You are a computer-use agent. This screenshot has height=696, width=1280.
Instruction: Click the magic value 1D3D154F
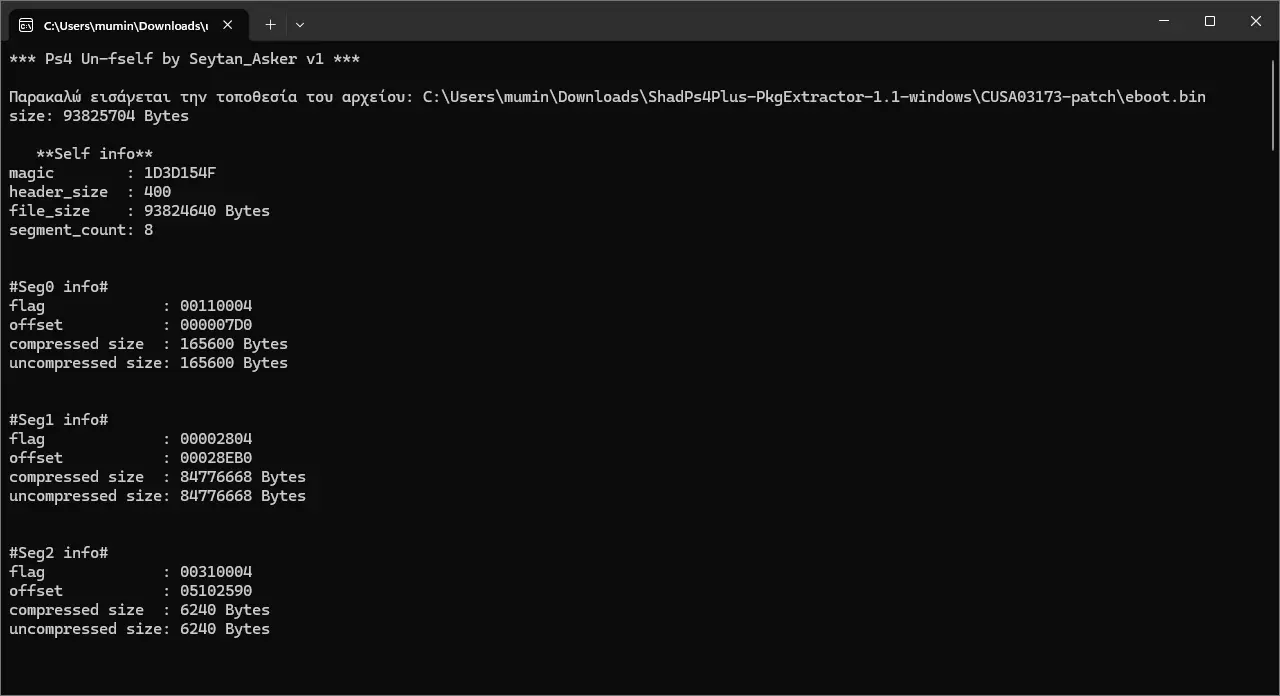[180, 173]
